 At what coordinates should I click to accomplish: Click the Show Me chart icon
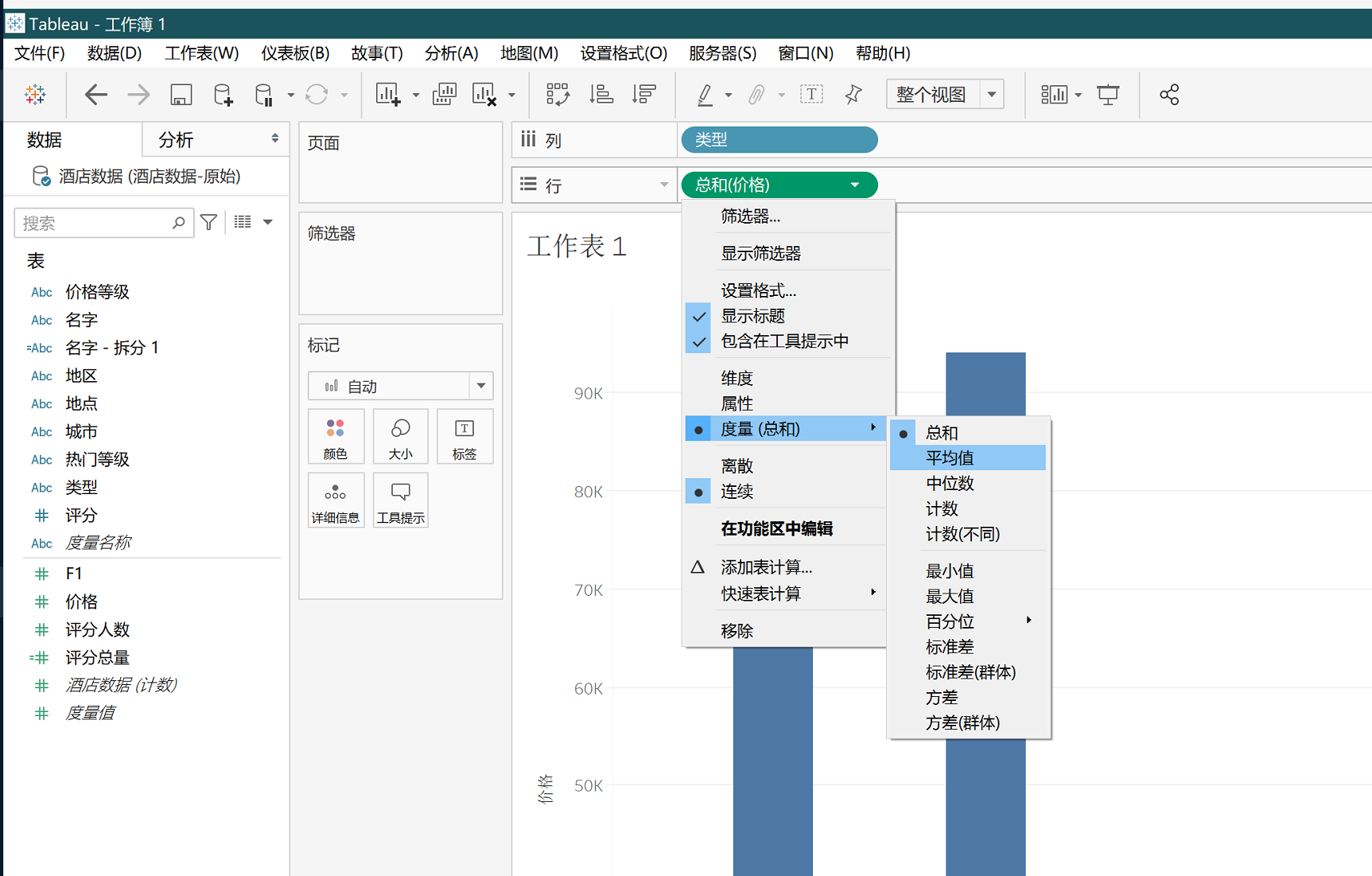click(1054, 95)
